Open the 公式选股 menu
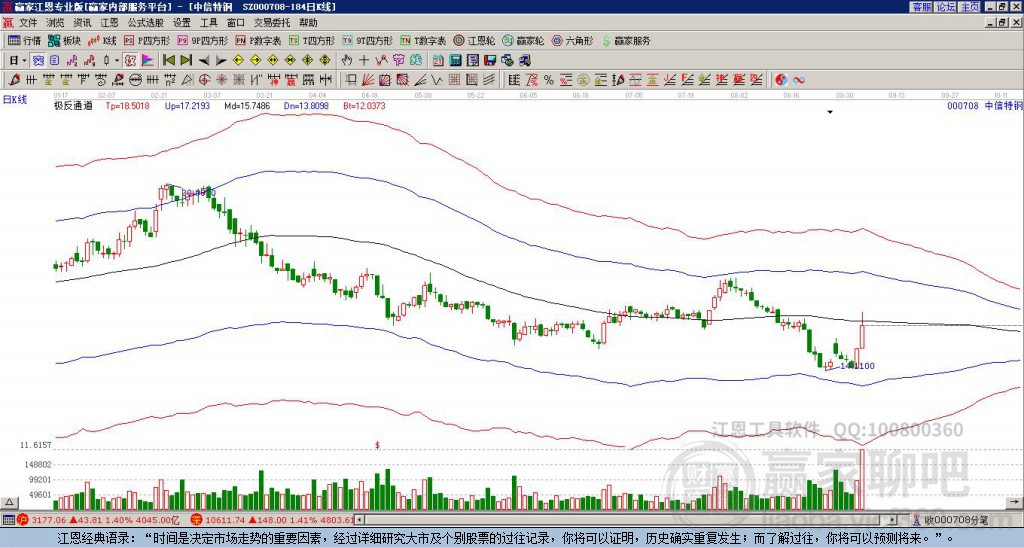This screenshot has width=1024, height=548. (x=146, y=23)
